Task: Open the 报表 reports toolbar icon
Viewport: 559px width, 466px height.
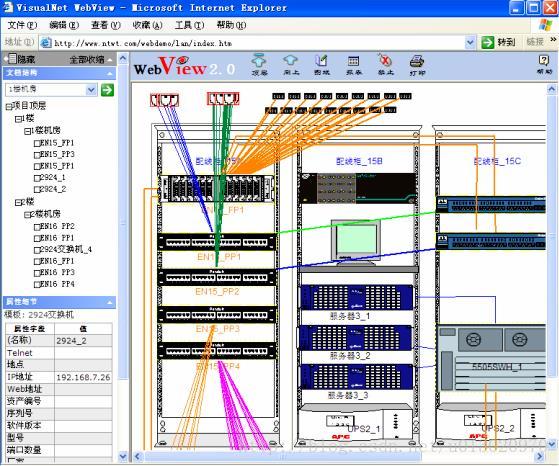Action: click(x=353, y=65)
